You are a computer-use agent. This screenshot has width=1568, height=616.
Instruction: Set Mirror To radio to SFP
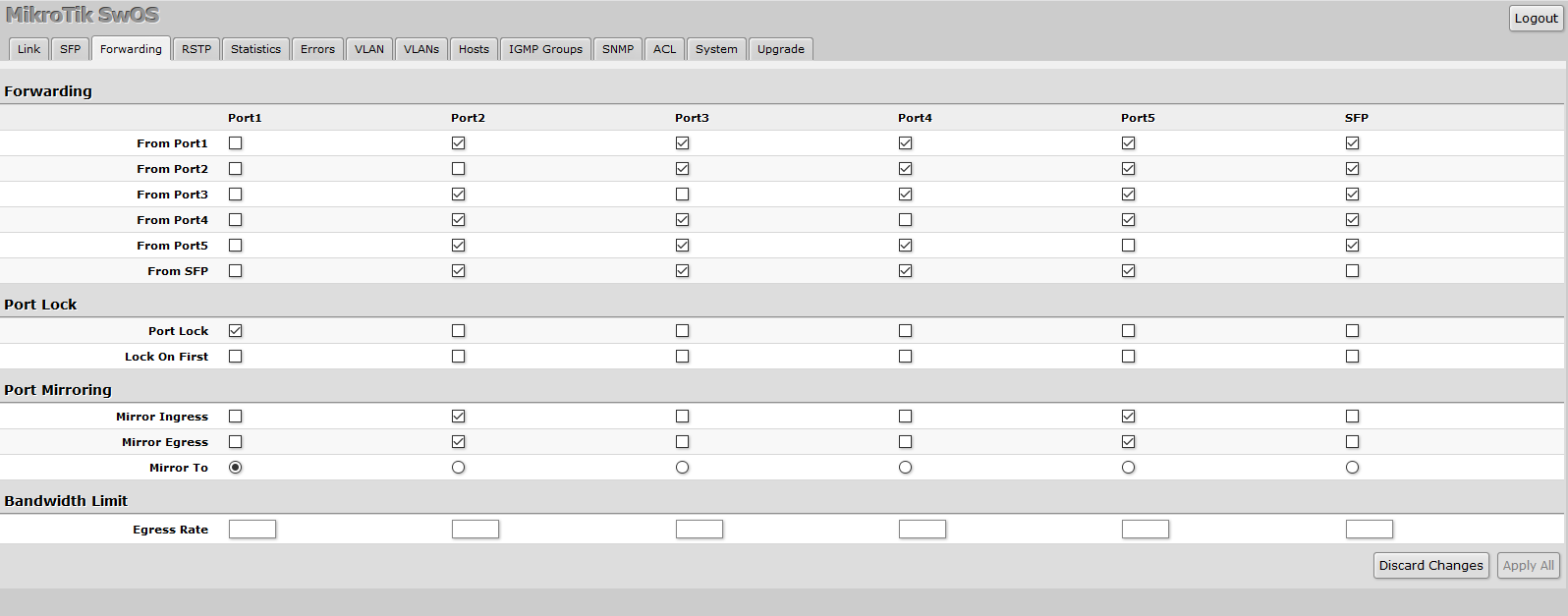tap(1353, 468)
